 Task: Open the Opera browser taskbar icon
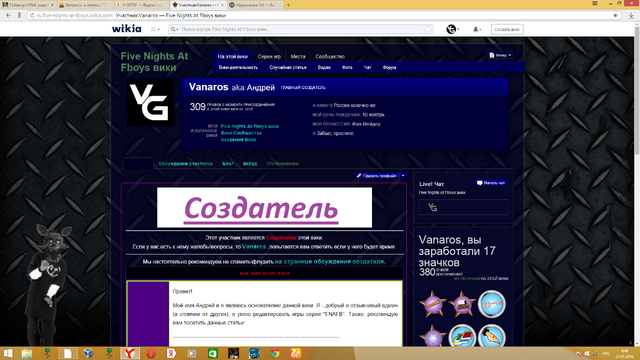tap(151, 353)
